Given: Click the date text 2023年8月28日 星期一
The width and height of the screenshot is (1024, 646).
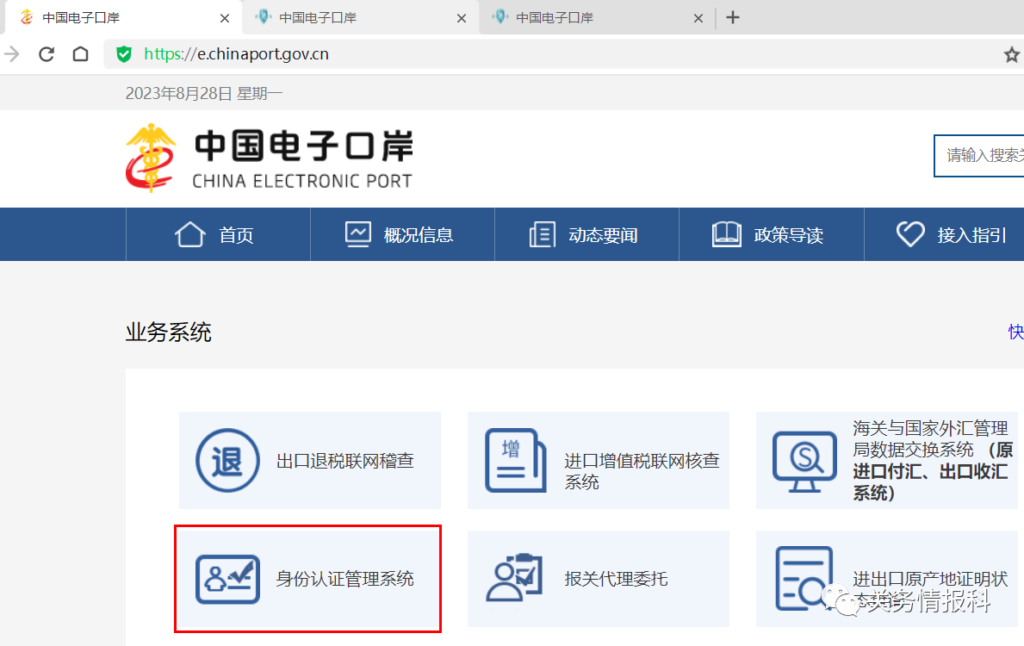Looking at the screenshot, I should [204, 93].
